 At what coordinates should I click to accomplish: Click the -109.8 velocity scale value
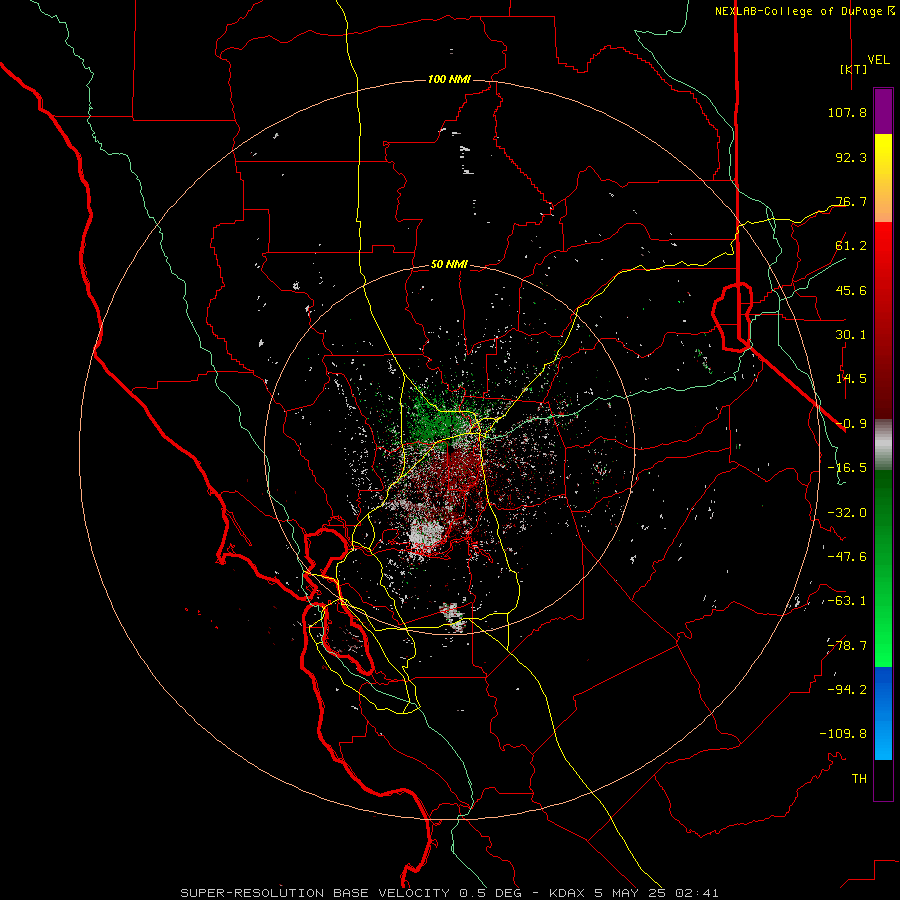pyautogui.click(x=843, y=734)
